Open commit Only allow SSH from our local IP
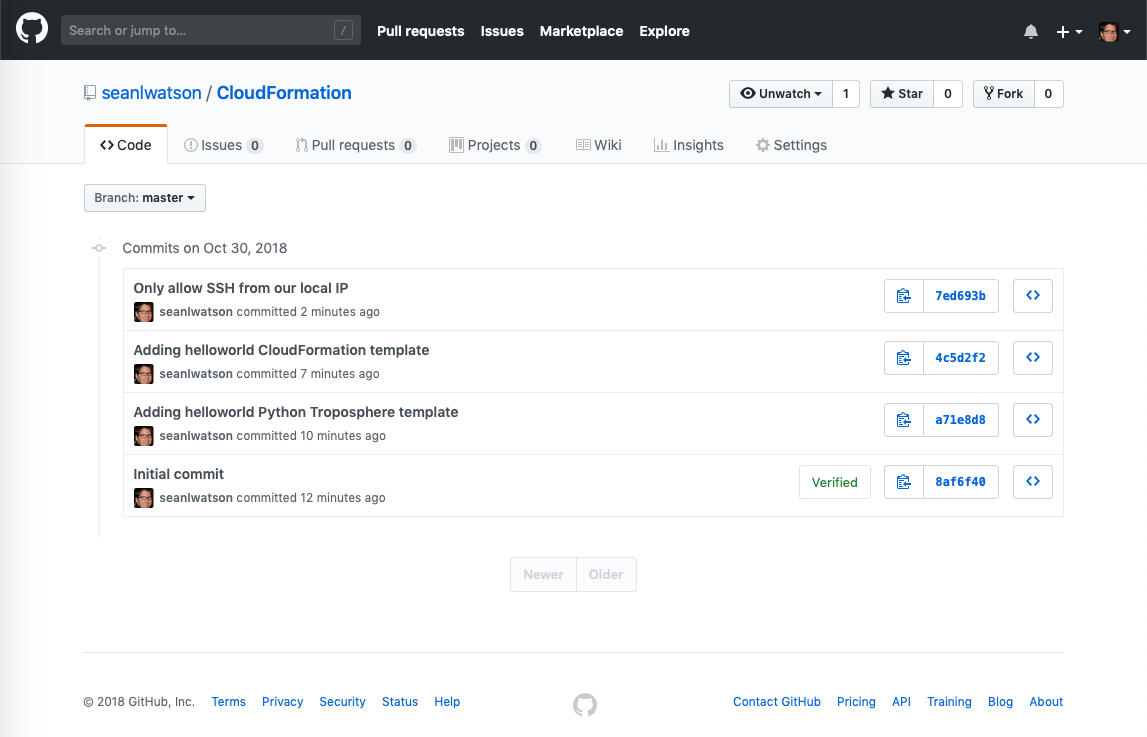Viewport: 1147px width, 737px height. coord(241,288)
